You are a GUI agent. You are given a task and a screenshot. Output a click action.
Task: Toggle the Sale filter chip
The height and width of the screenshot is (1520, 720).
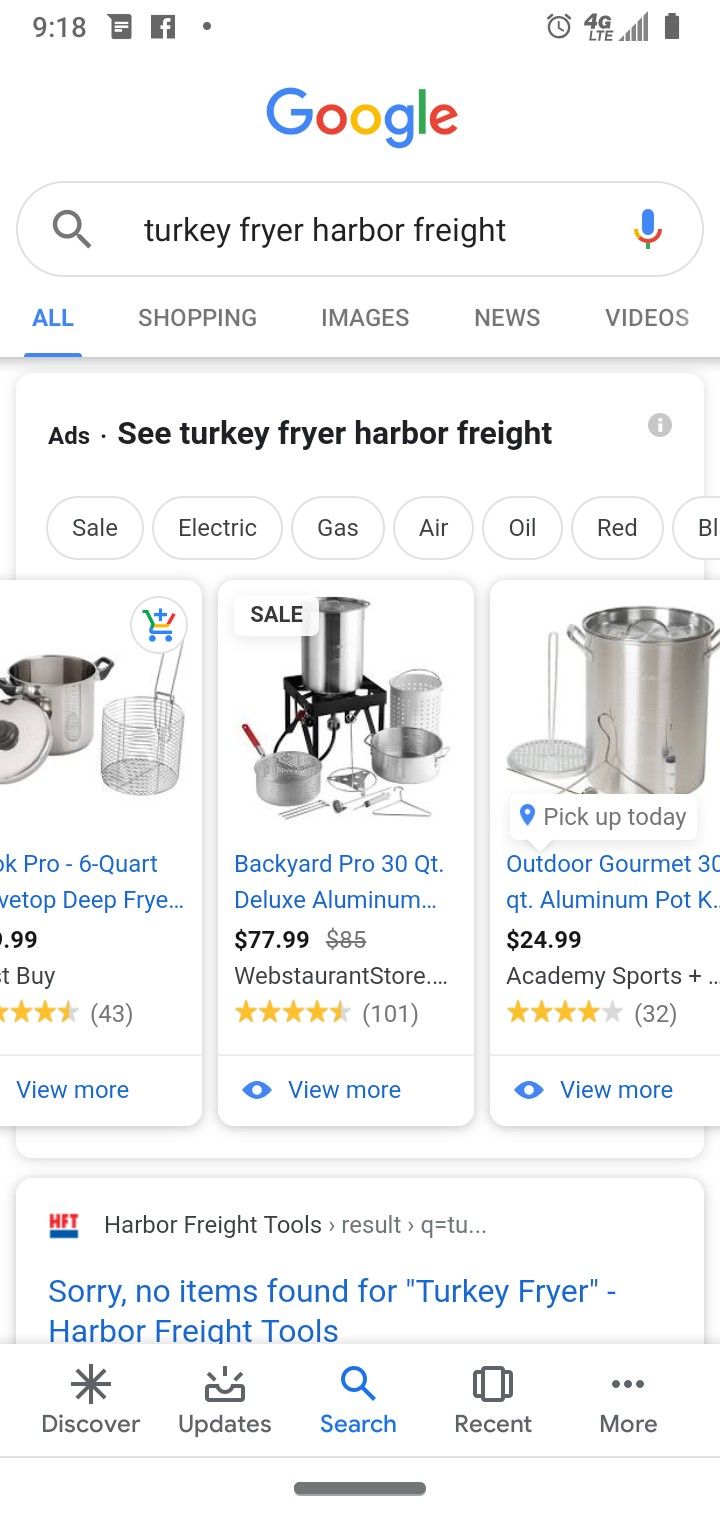95,528
